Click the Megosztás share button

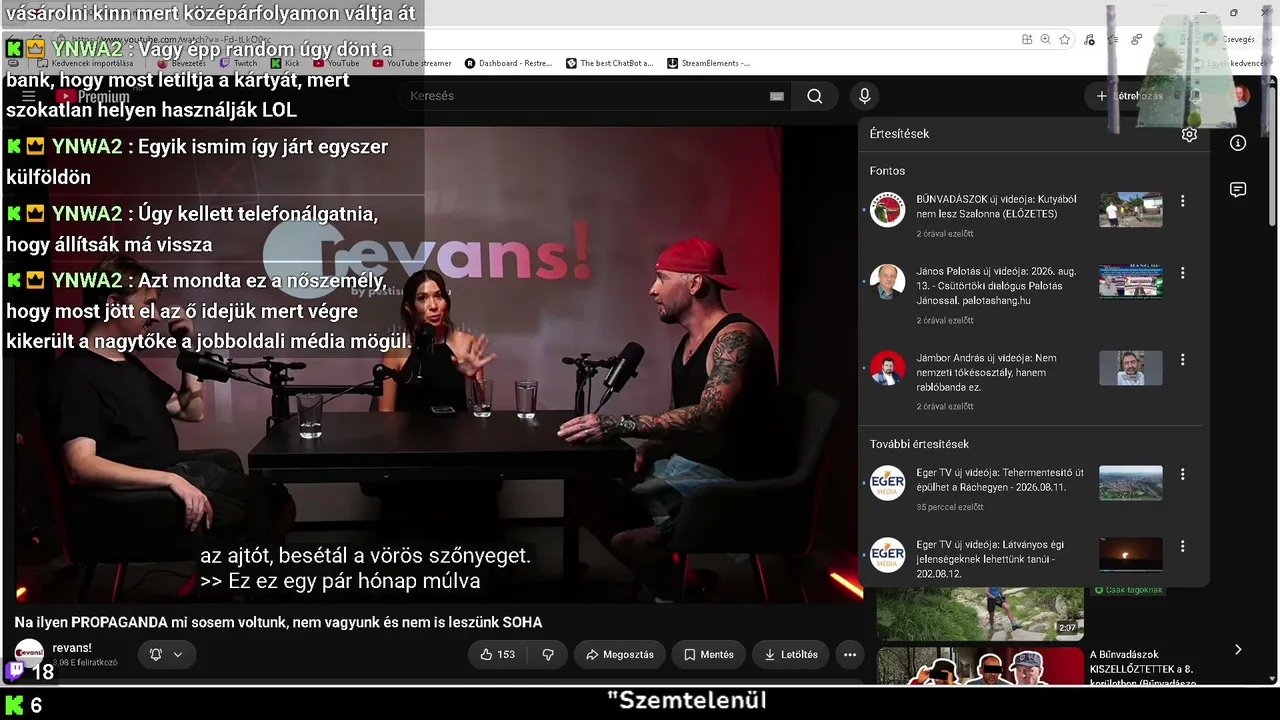[x=620, y=655]
